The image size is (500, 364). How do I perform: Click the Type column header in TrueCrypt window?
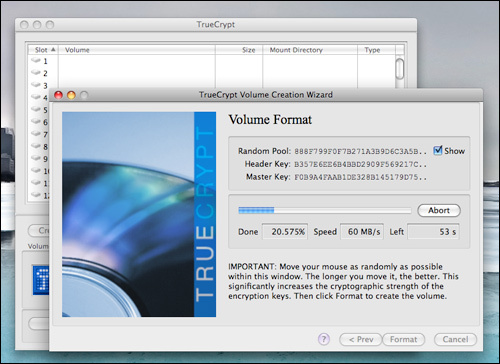[376, 50]
